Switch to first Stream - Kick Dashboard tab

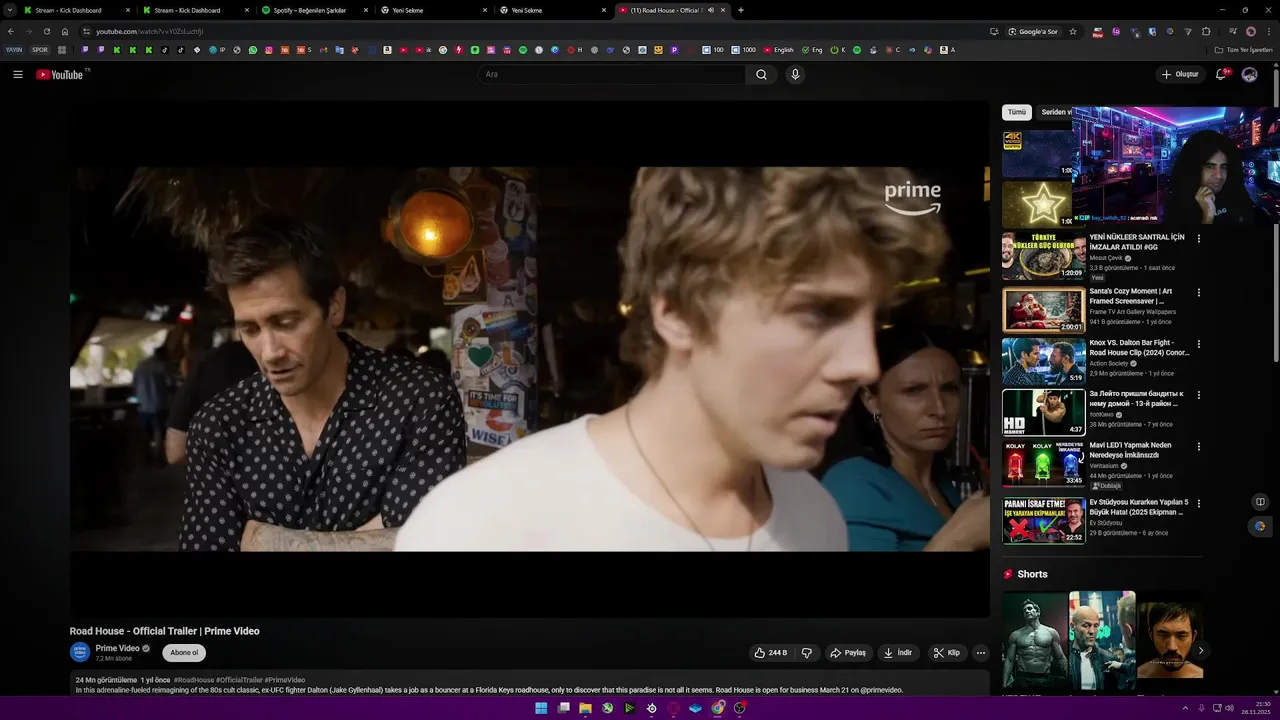[x=75, y=10]
